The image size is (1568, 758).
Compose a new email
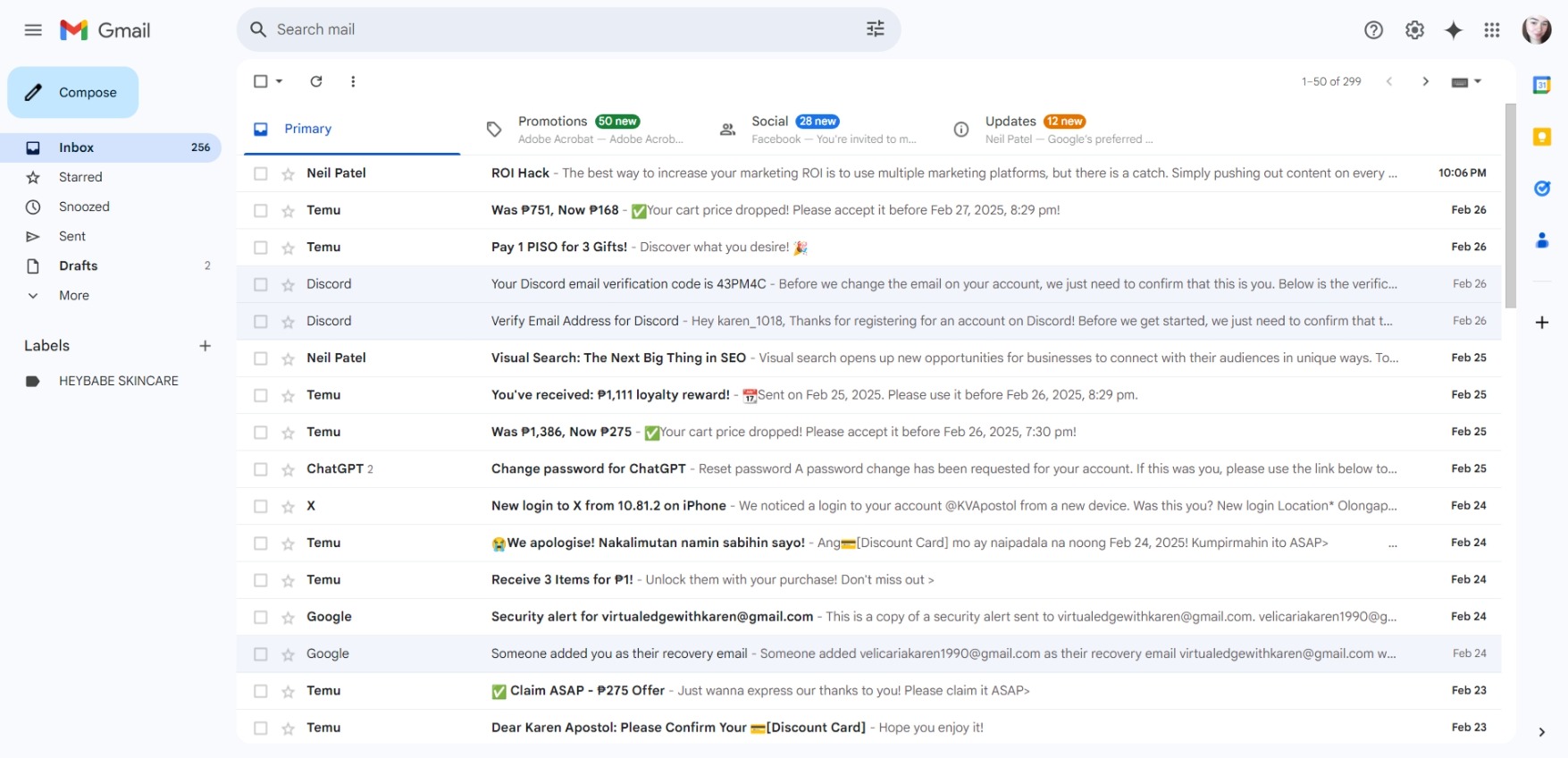click(x=73, y=92)
